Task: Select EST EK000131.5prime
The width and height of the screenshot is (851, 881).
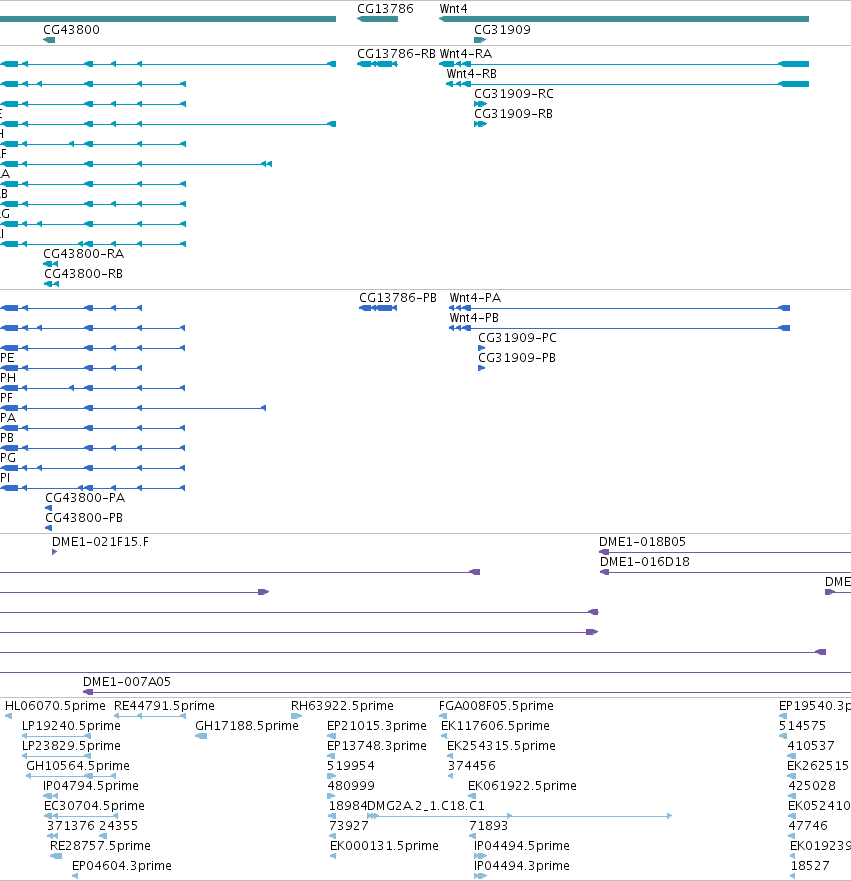Action: 384,846
